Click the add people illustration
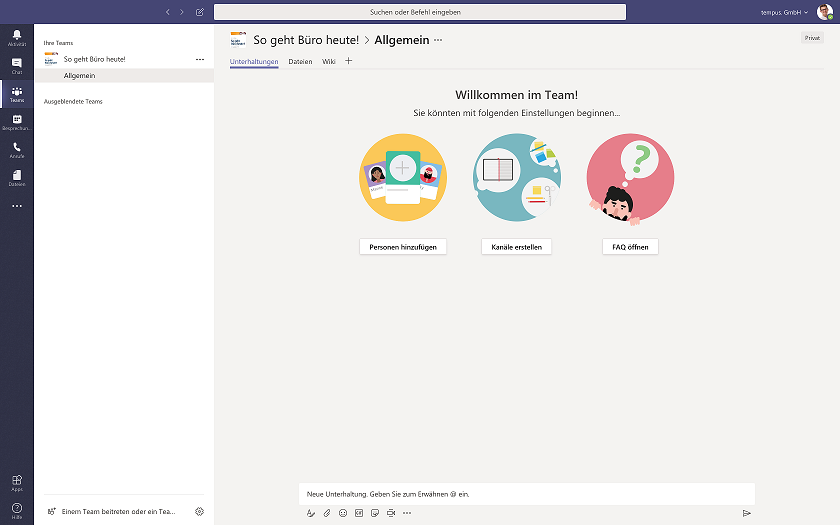The width and height of the screenshot is (840, 525). [x=403, y=177]
